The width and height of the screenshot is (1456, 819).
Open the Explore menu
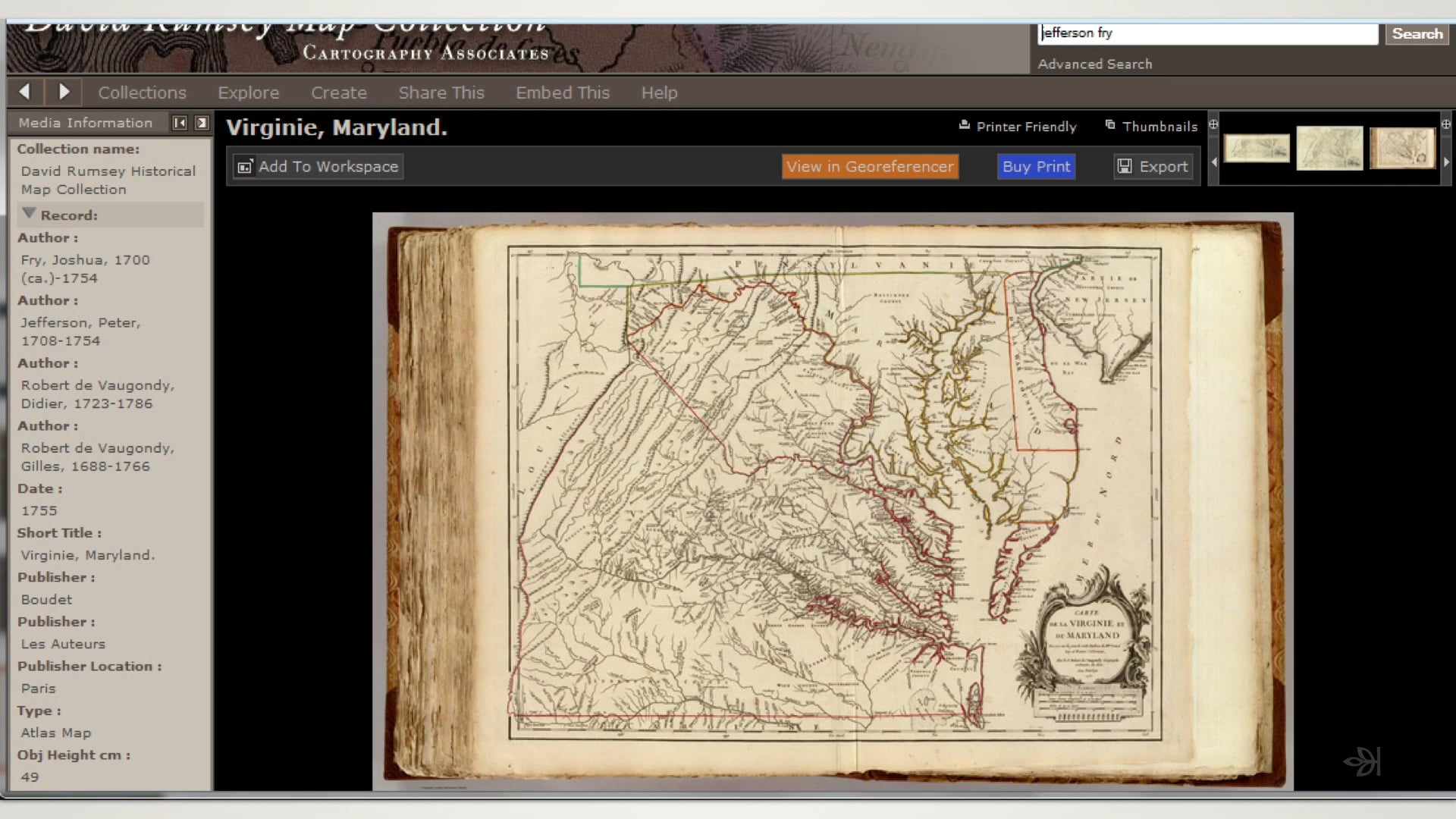tap(248, 93)
